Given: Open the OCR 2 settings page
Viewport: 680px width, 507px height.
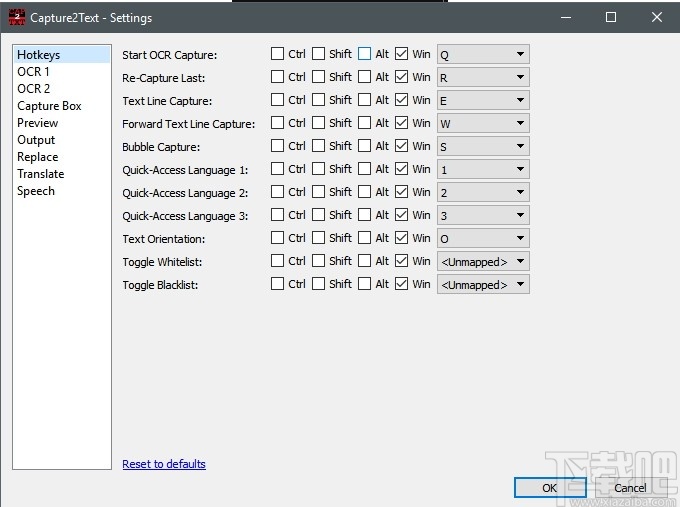Looking at the screenshot, I should click(62, 88).
